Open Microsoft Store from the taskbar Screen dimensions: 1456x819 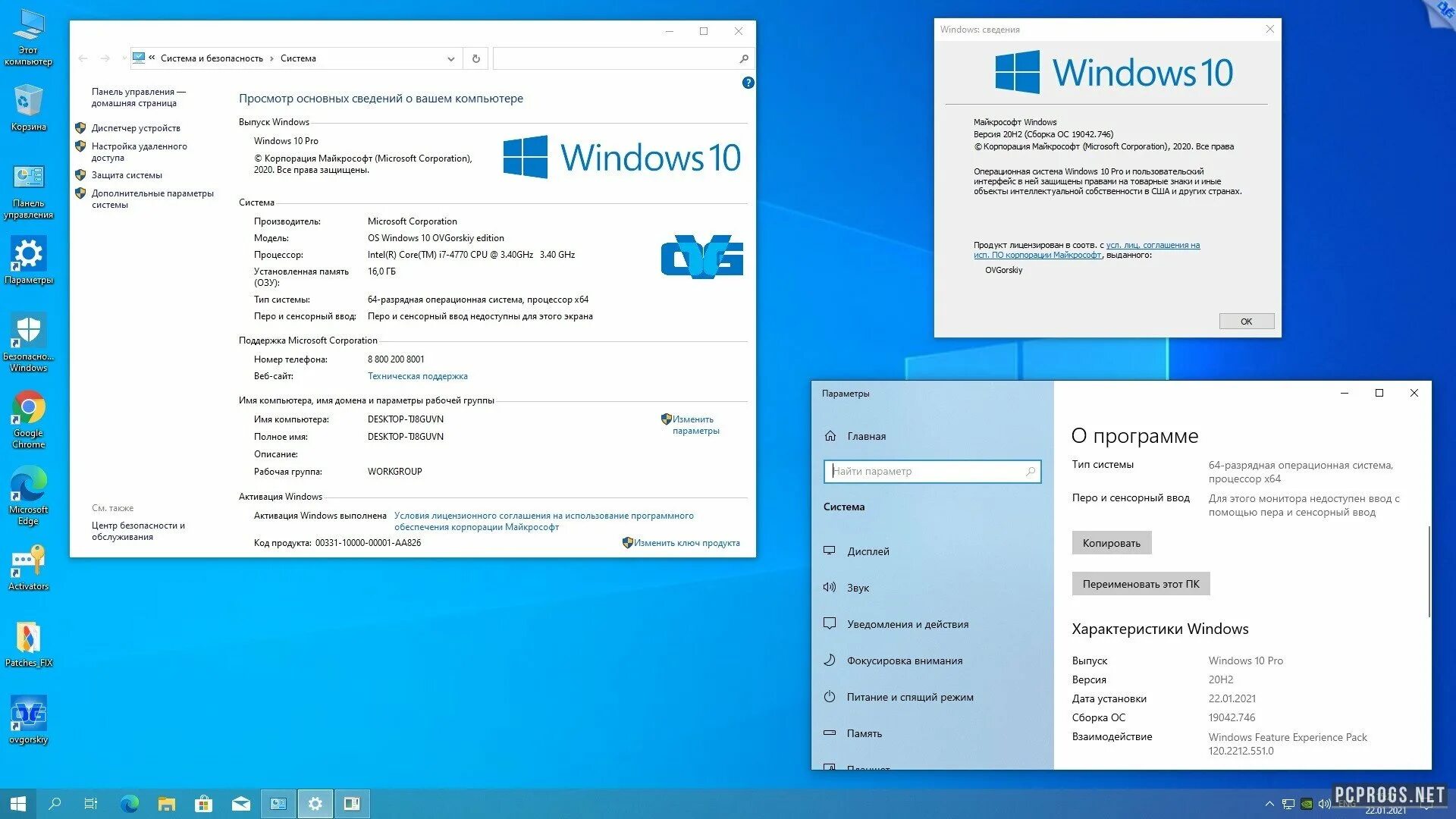[203, 804]
